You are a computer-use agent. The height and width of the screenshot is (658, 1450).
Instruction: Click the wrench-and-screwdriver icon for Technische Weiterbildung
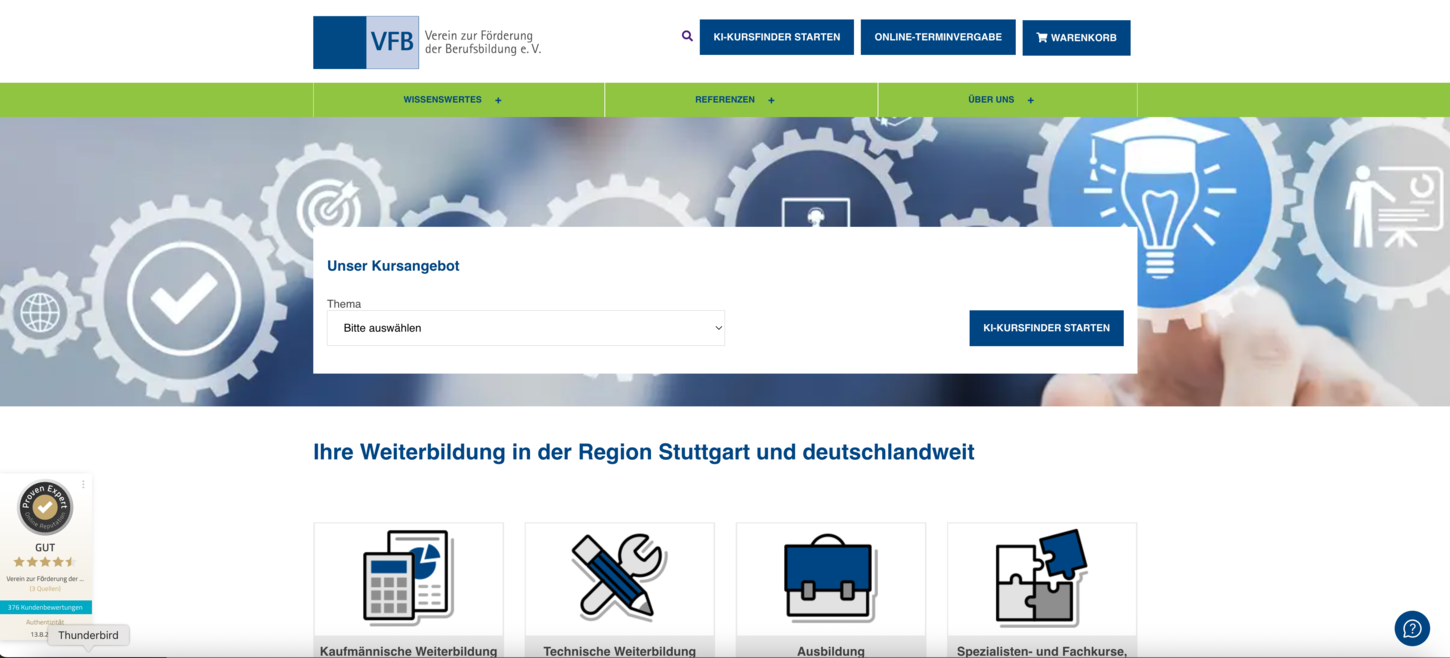619,578
